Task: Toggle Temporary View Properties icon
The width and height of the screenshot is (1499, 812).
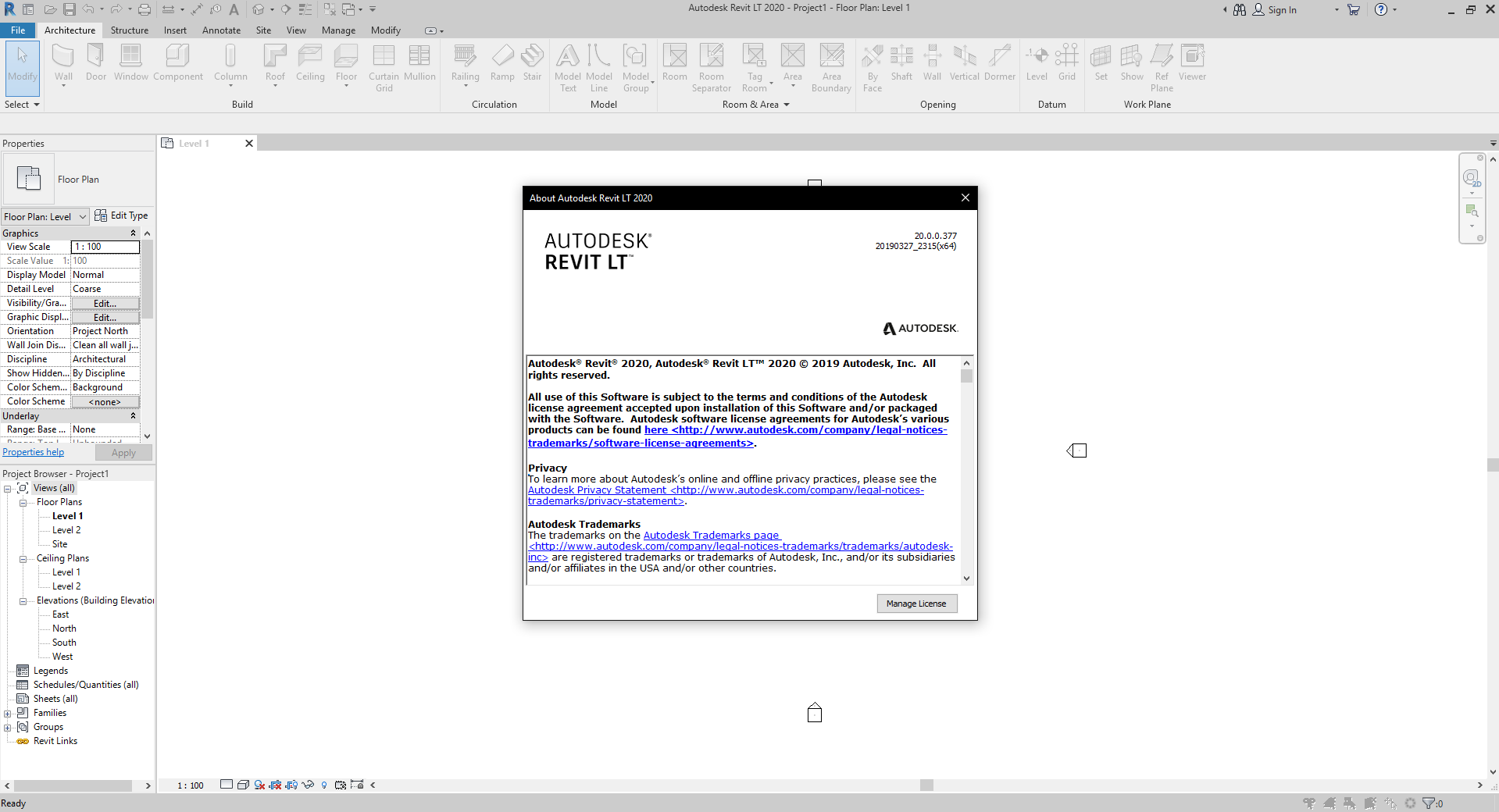Action: (x=341, y=785)
